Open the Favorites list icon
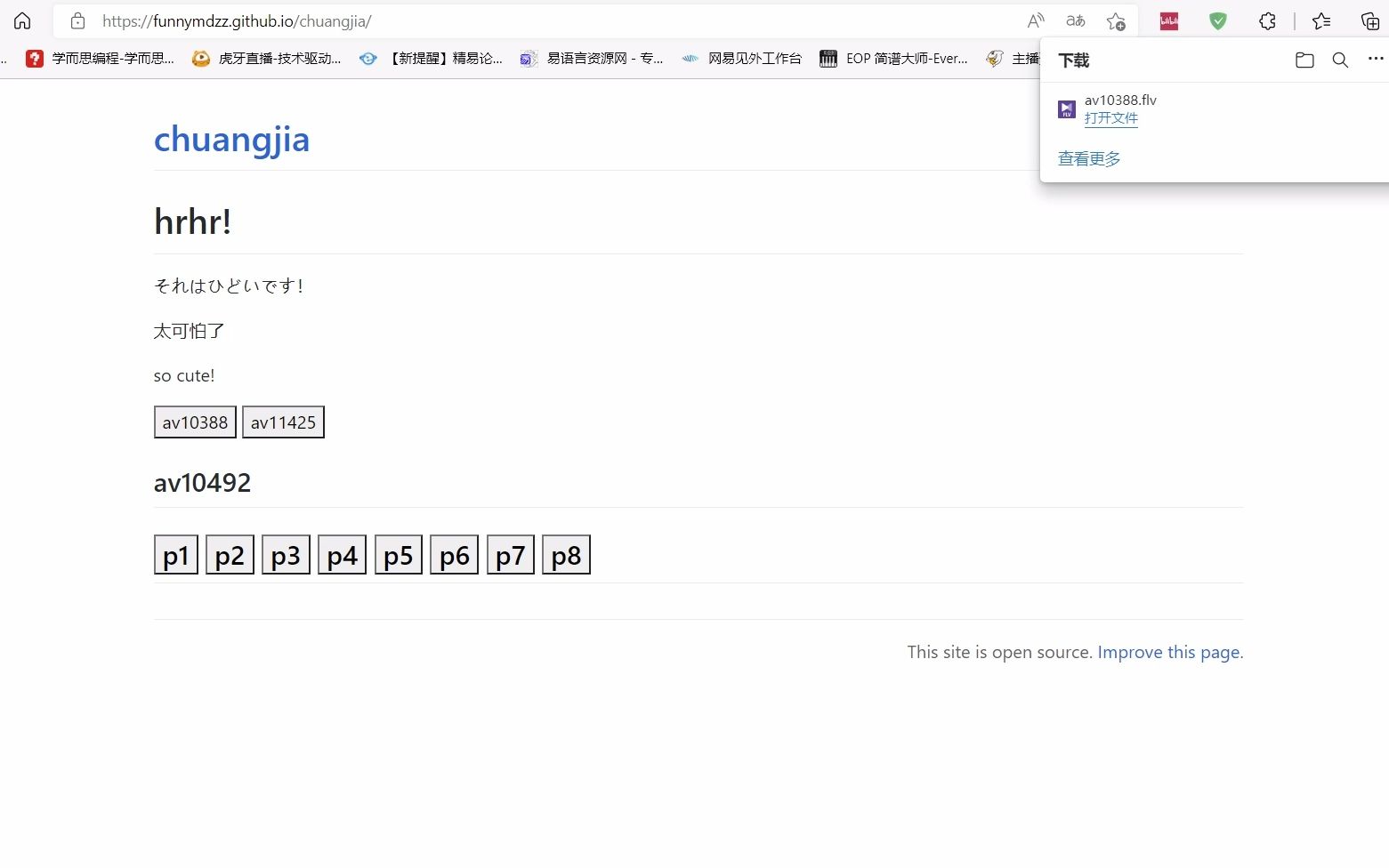 coord(1321,20)
